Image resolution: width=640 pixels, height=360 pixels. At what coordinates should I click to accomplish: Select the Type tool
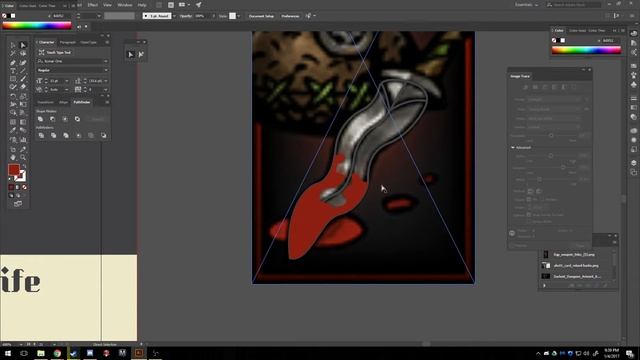pos(13,71)
